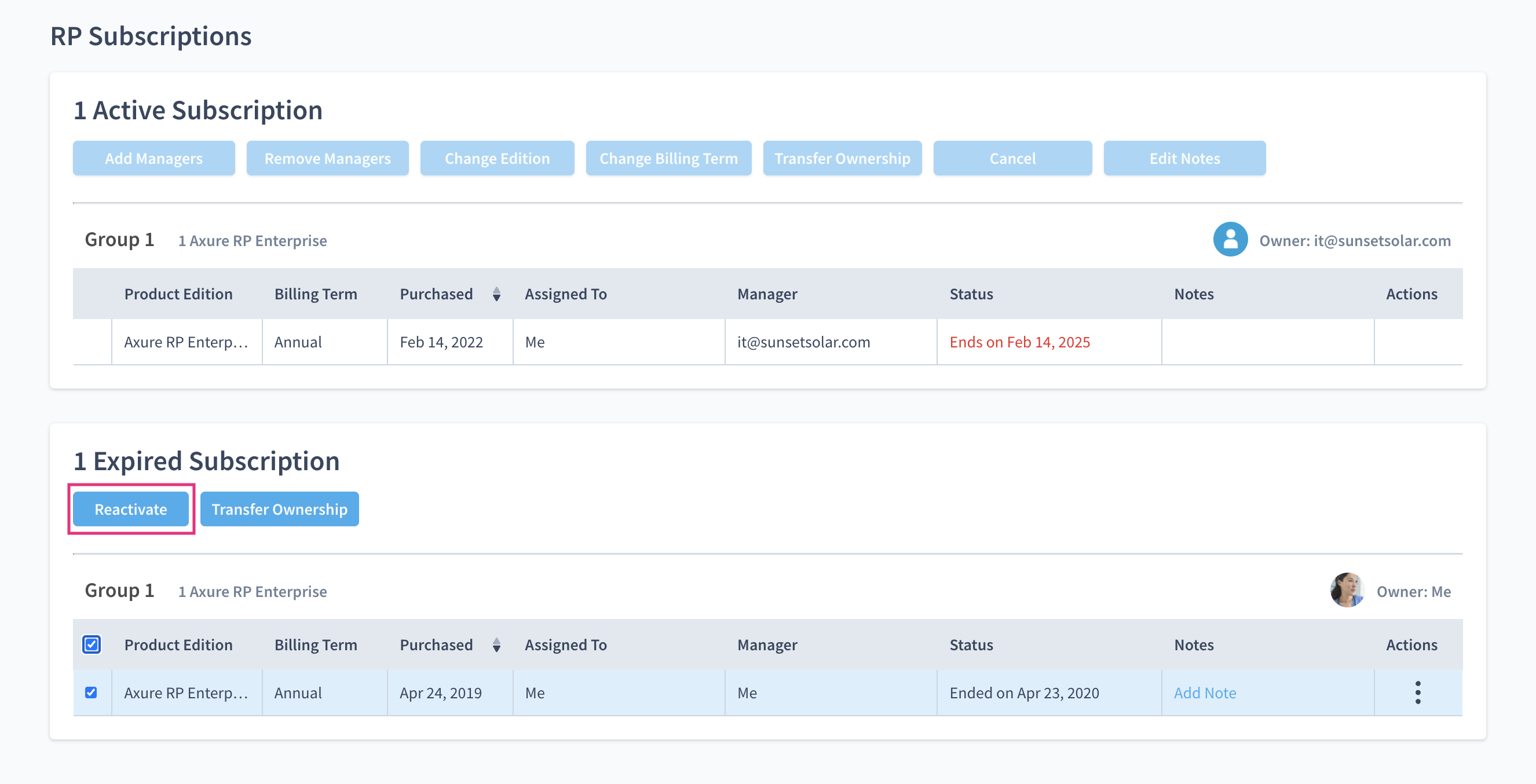Click the Ends on Feb 14, 2025 status
Image resolution: width=1536 pixels, height=784 pixels.
click(1019, 342)
